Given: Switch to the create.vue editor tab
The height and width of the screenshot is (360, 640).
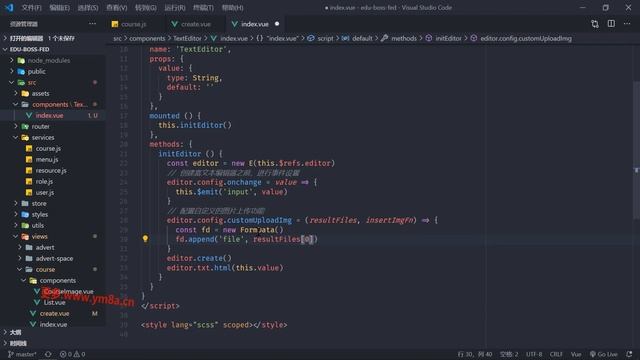Looking at the screenshot, I should coord(196,24).
